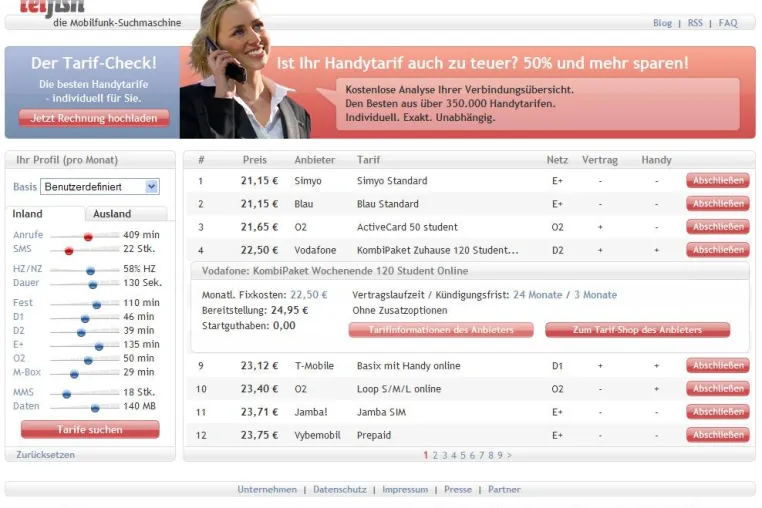The image size is (762, 508).
Task: Click Abschließen for Jamba SIM
Action: click(x=718, y=412)
